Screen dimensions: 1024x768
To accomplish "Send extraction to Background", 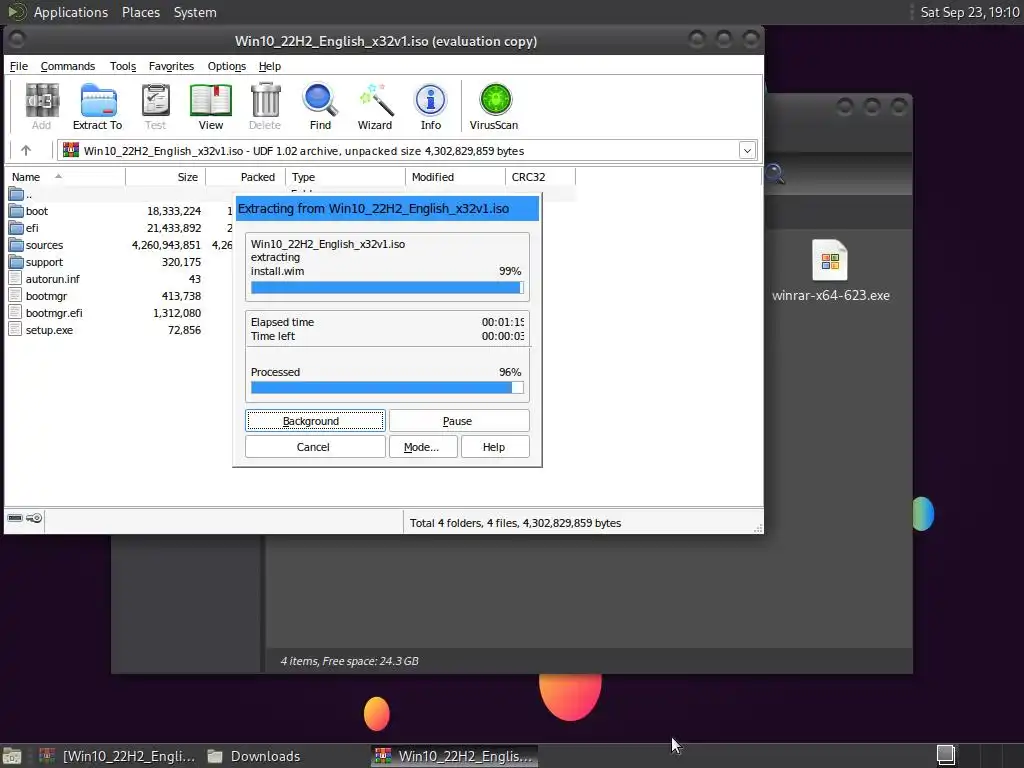I will coord(315,421).
